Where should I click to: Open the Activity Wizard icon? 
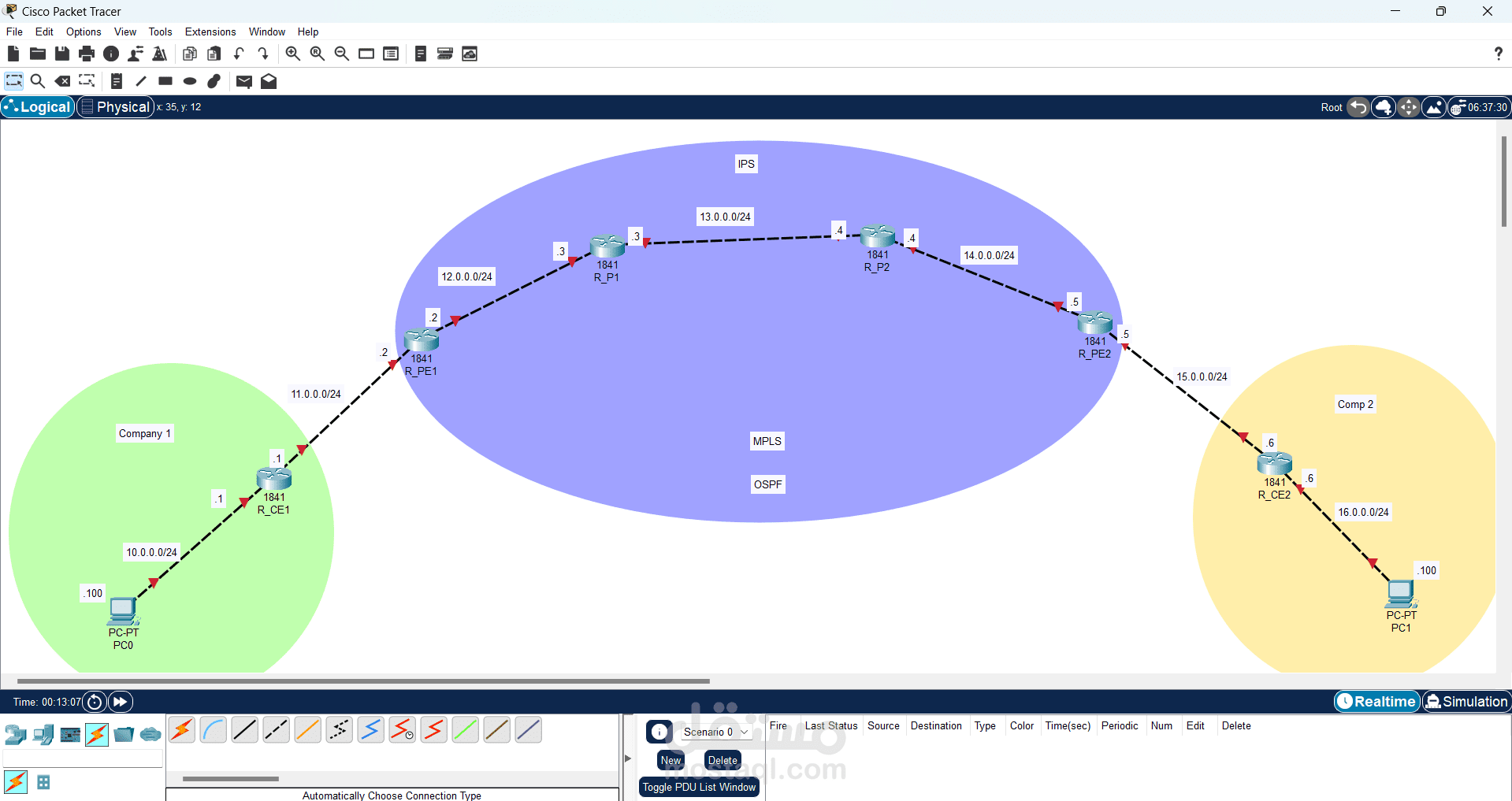click(x=136, y=54)
